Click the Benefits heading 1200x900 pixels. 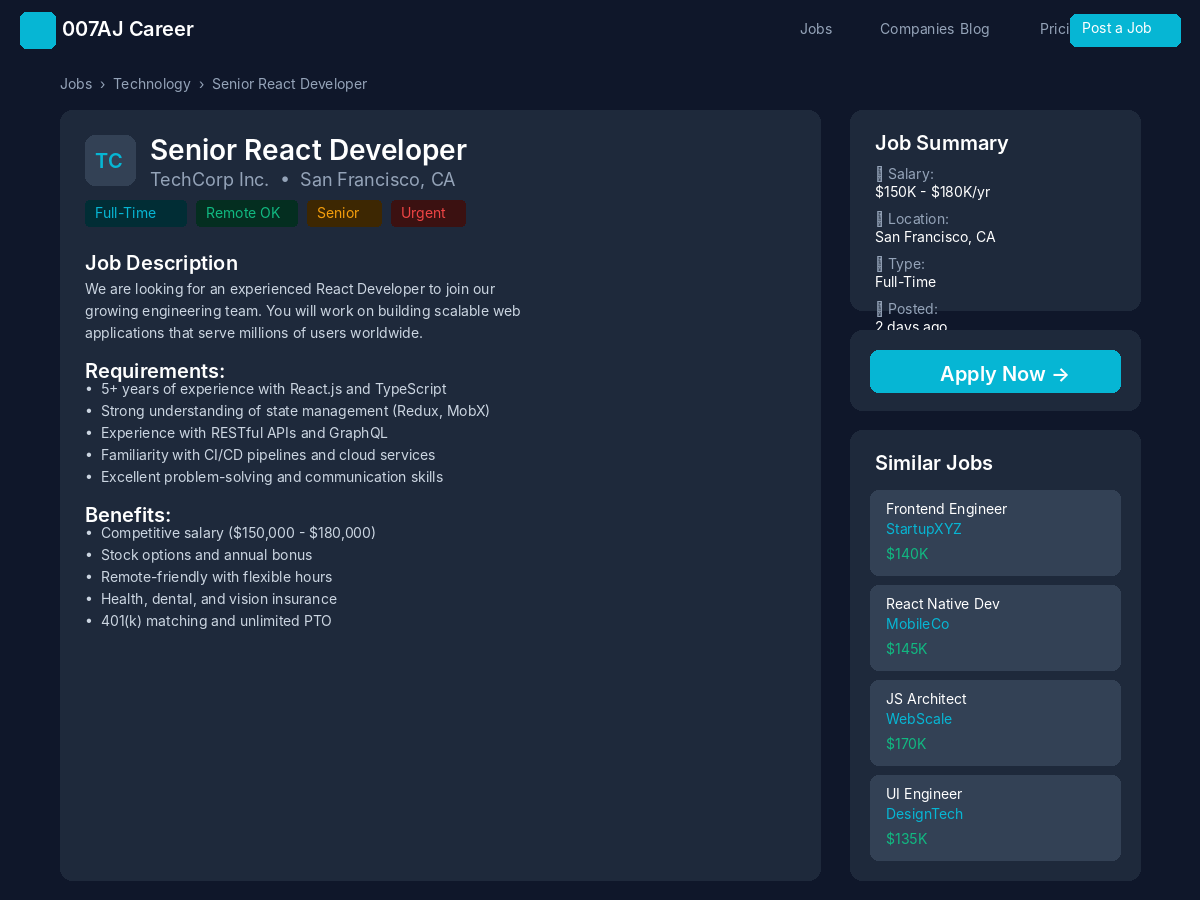click(x=128, y=515)
